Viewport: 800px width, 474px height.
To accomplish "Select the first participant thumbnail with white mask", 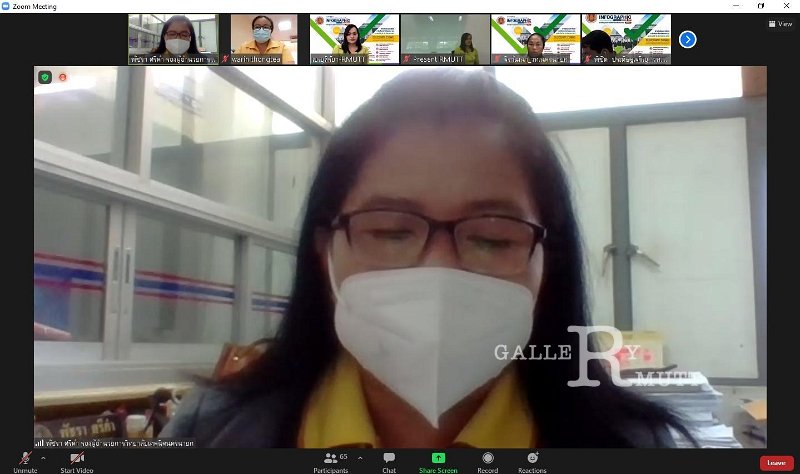I will pyautogui.click(x=173, y=39).
